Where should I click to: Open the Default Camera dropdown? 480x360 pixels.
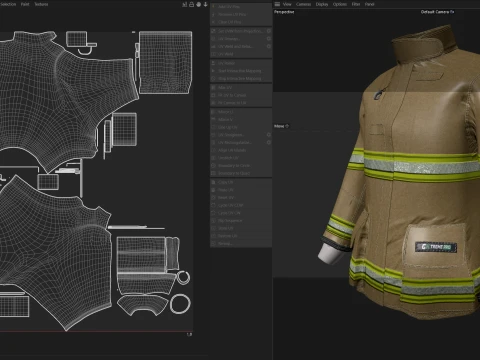[437, 12]
